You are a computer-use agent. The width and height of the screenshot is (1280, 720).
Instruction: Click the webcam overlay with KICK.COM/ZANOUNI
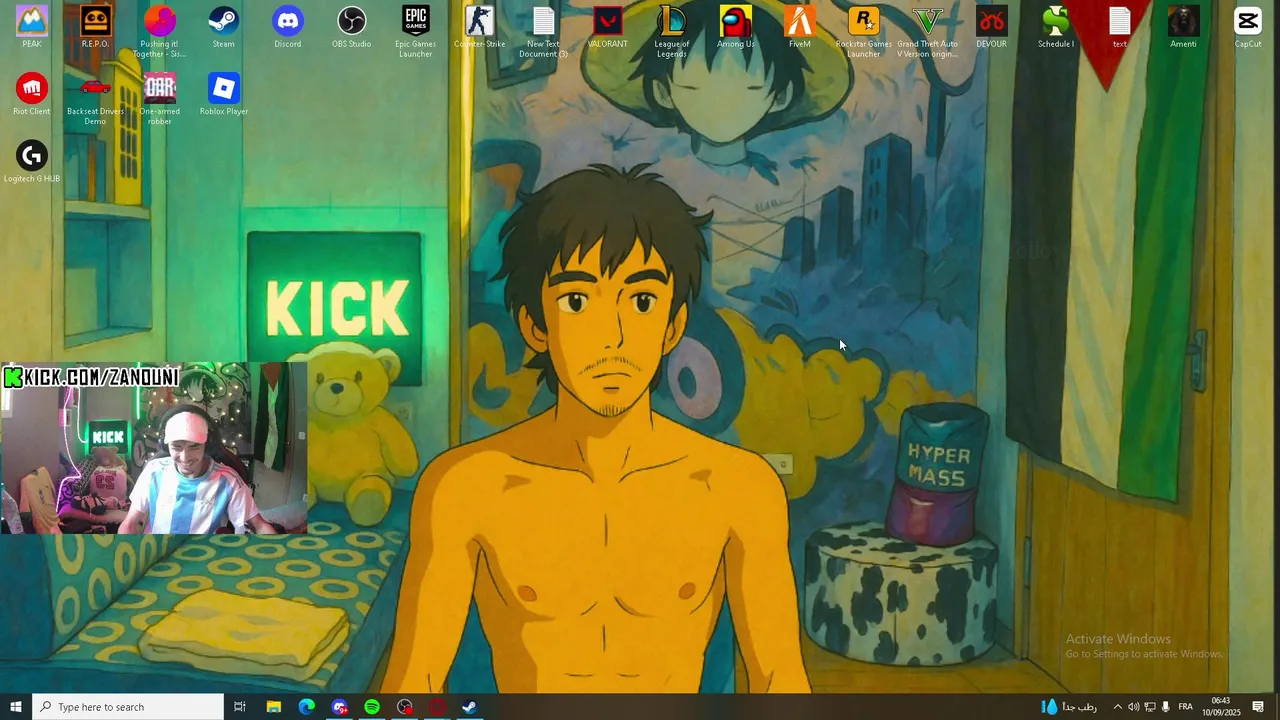click(x=154, y=448)
